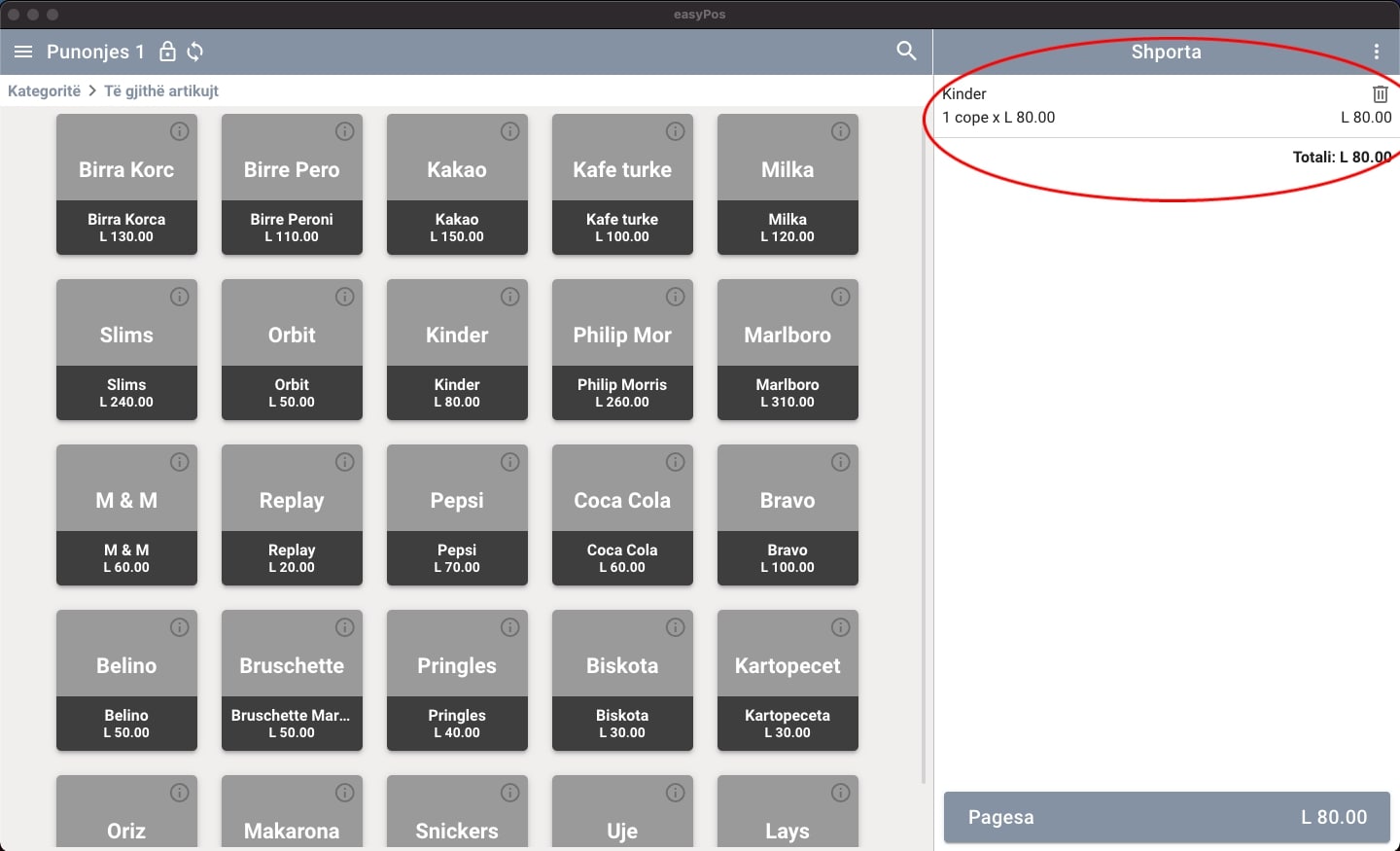Open the Shporta three-dot options menu

1376,52
